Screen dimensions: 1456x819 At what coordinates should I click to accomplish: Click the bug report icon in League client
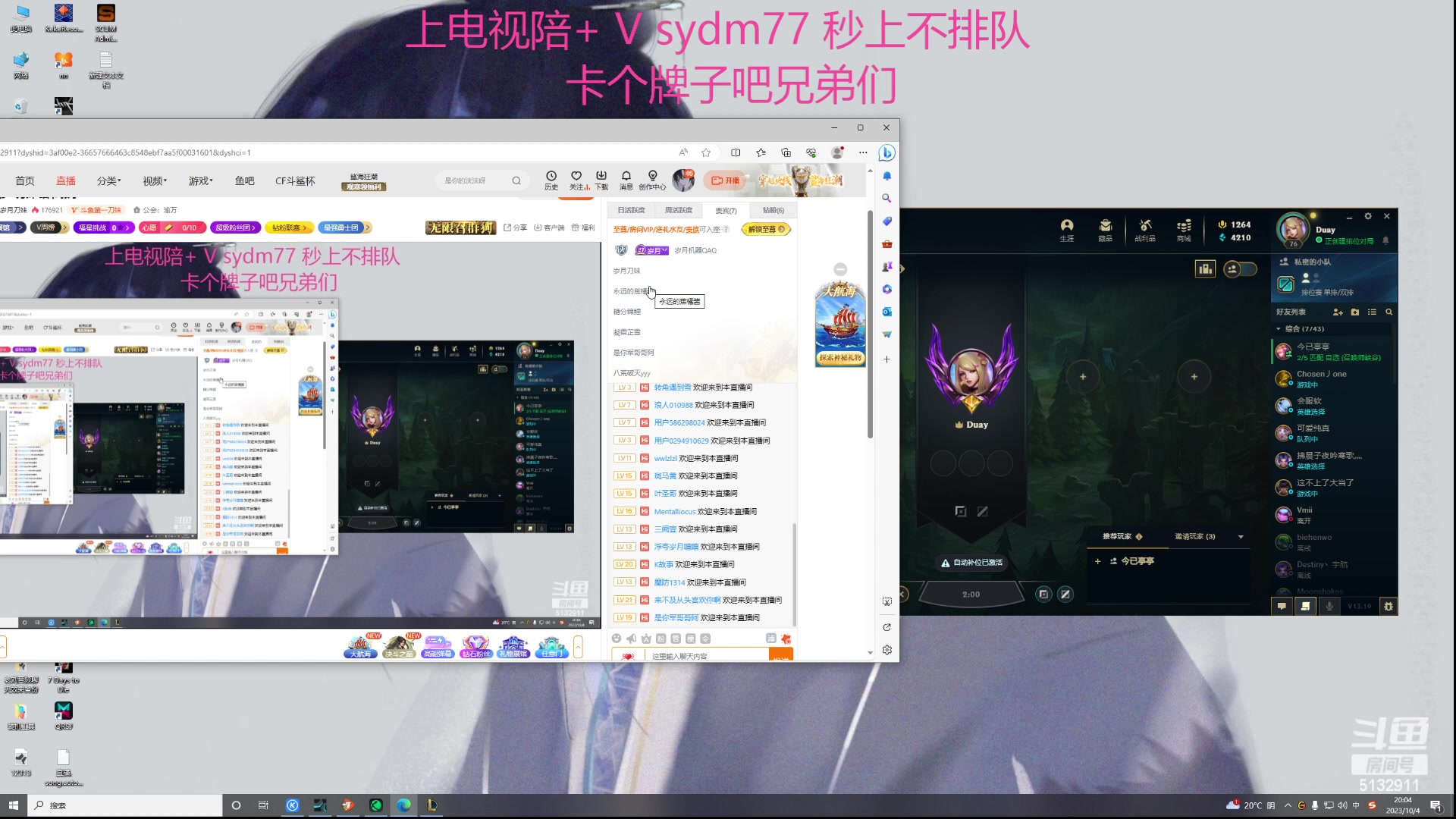tap(1389, 606)
